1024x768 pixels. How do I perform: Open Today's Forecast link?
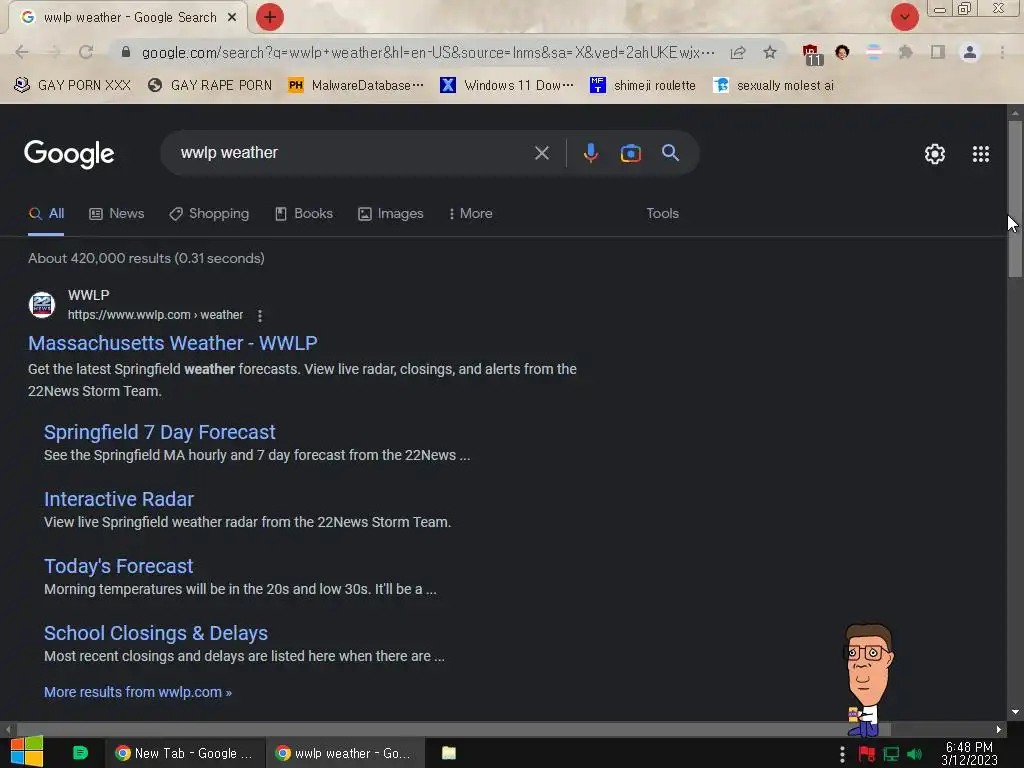pyautogui.click(x=118, y=566)
